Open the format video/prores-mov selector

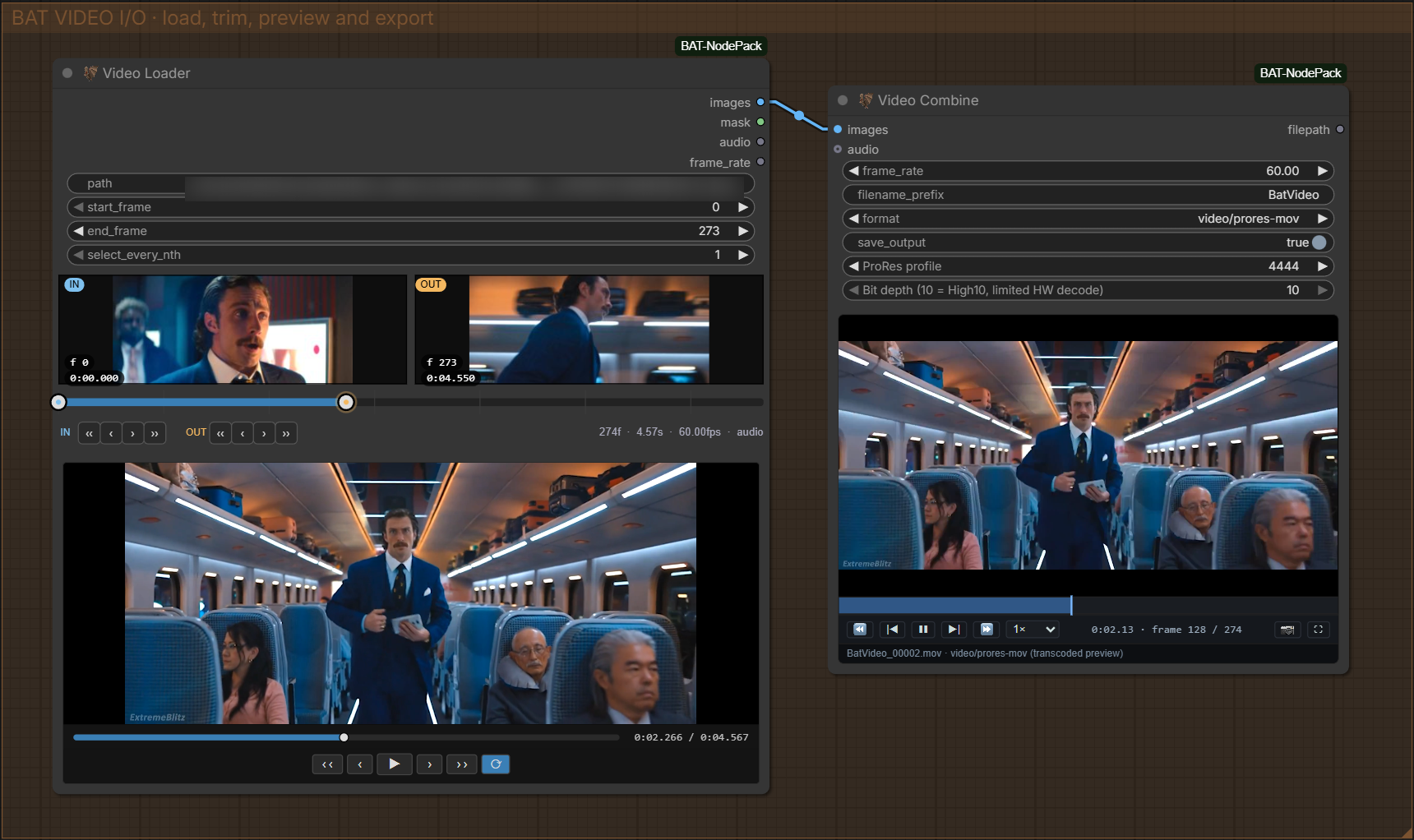[1088, 219]
